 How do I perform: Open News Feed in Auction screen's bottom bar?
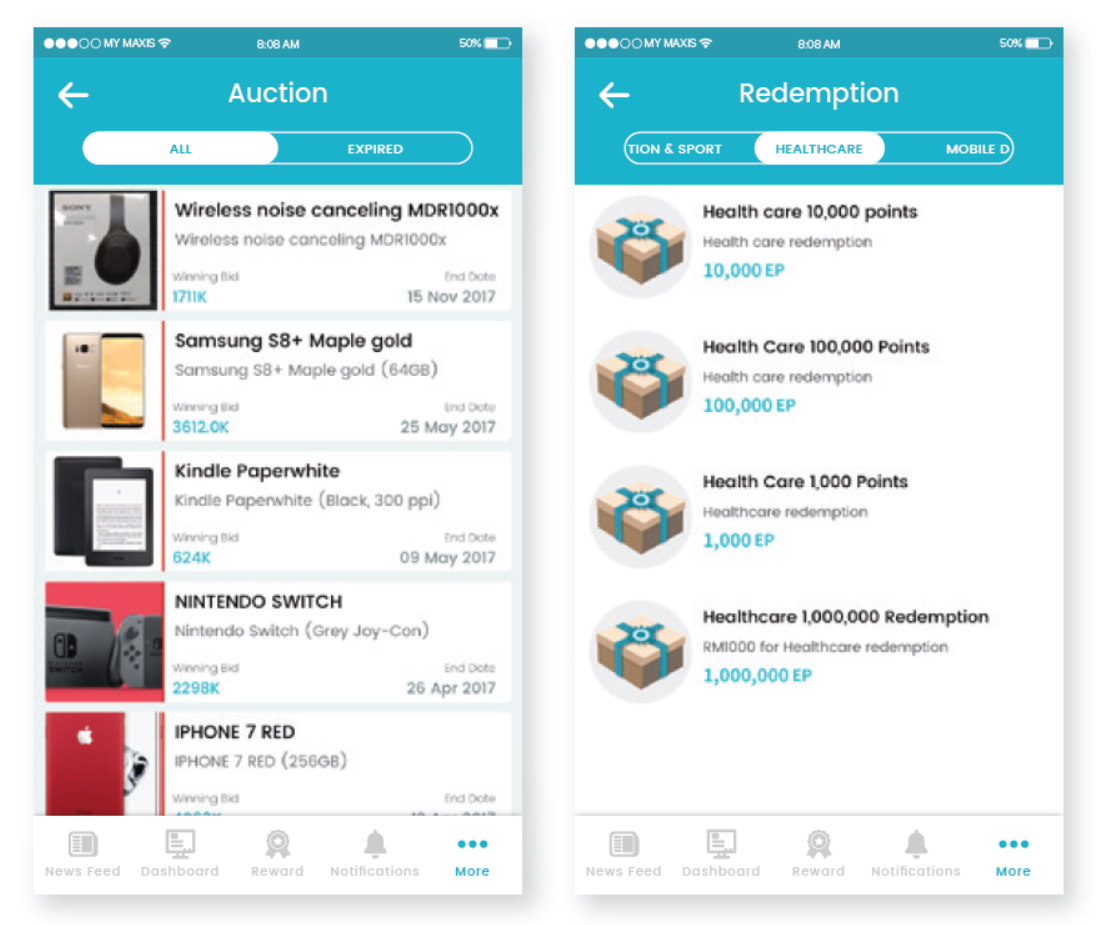pos(83,854)
